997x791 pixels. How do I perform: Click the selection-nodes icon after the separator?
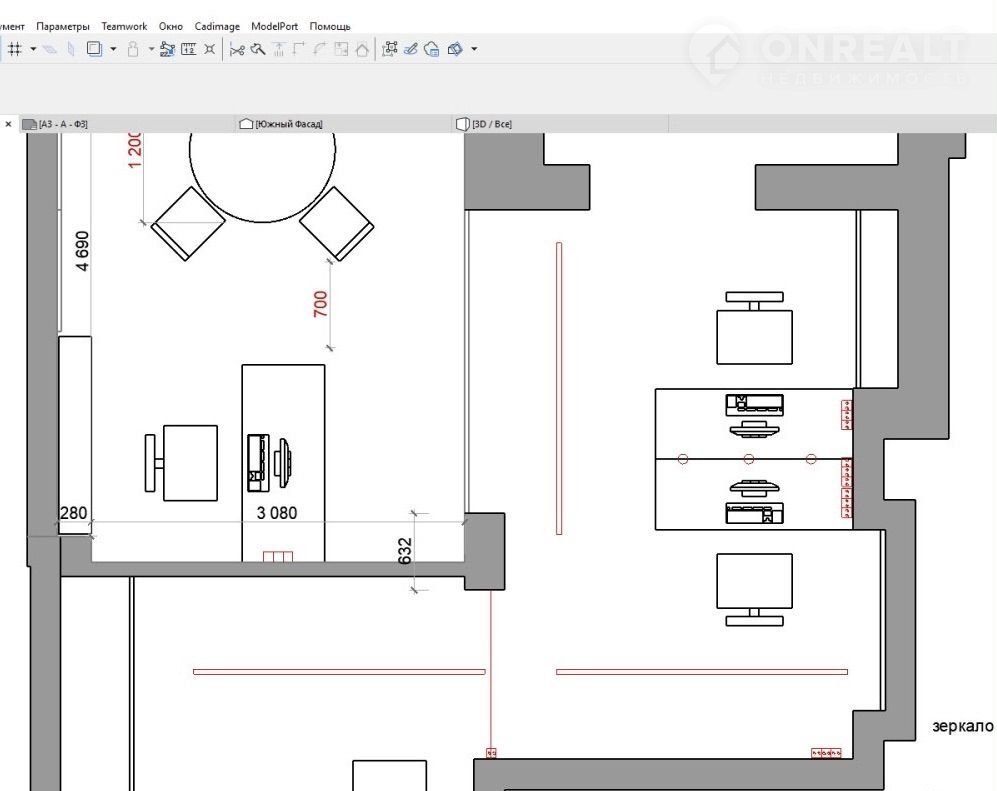click(390, 48)
